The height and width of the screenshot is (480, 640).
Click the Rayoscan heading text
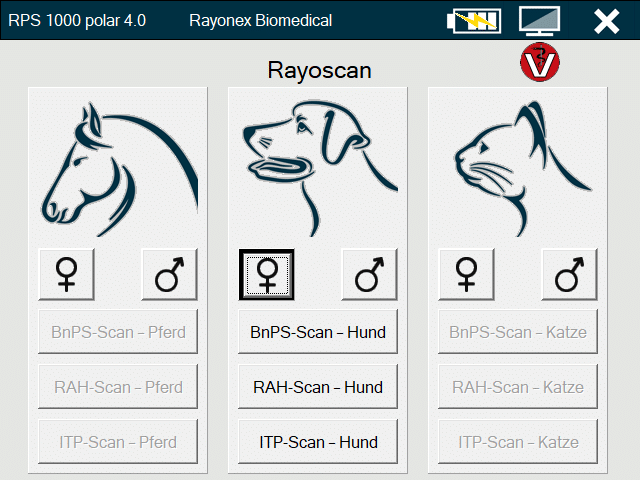click(320, 71)
